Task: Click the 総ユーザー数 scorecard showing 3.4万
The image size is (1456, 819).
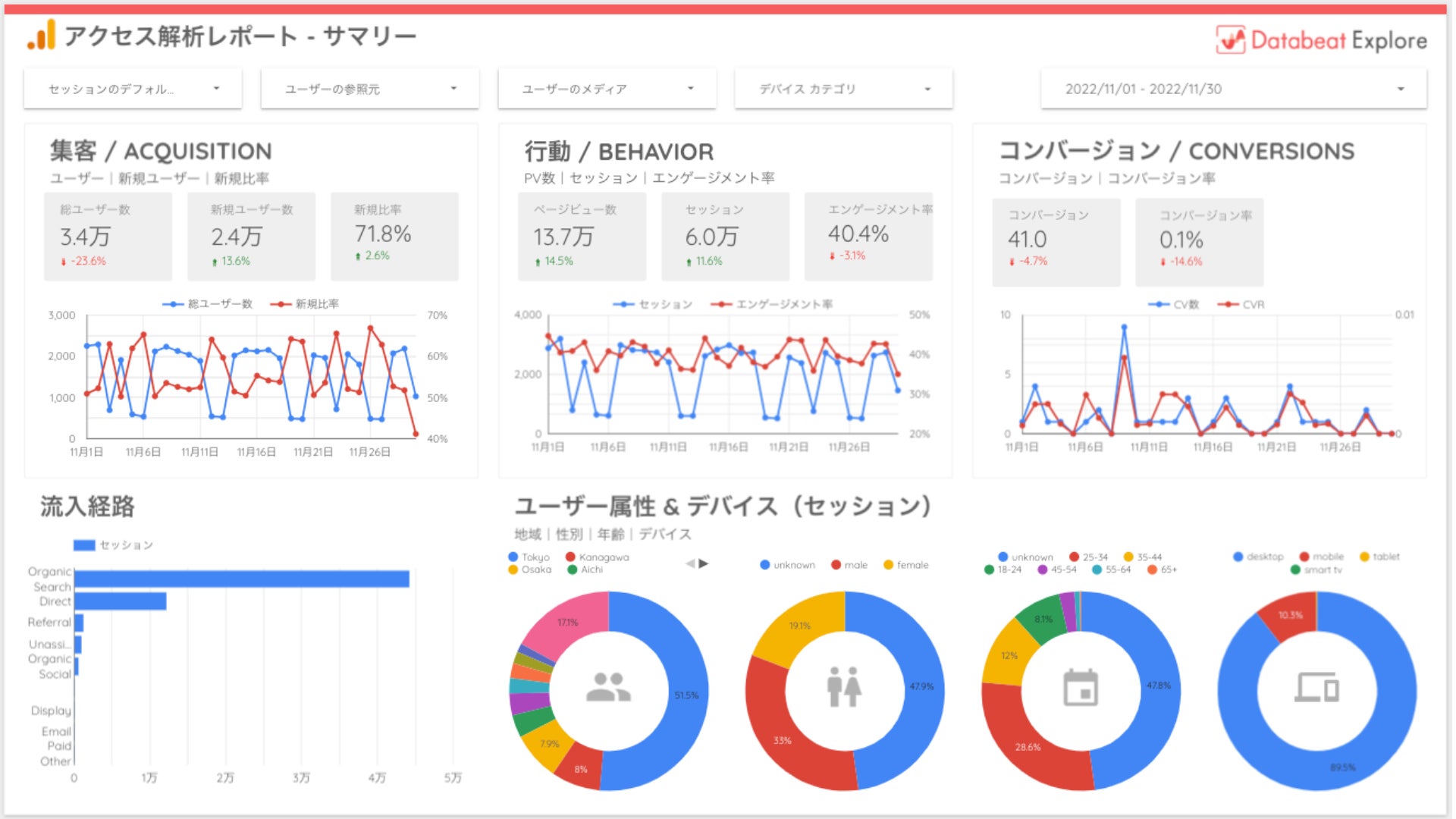Action: point(108,236)
